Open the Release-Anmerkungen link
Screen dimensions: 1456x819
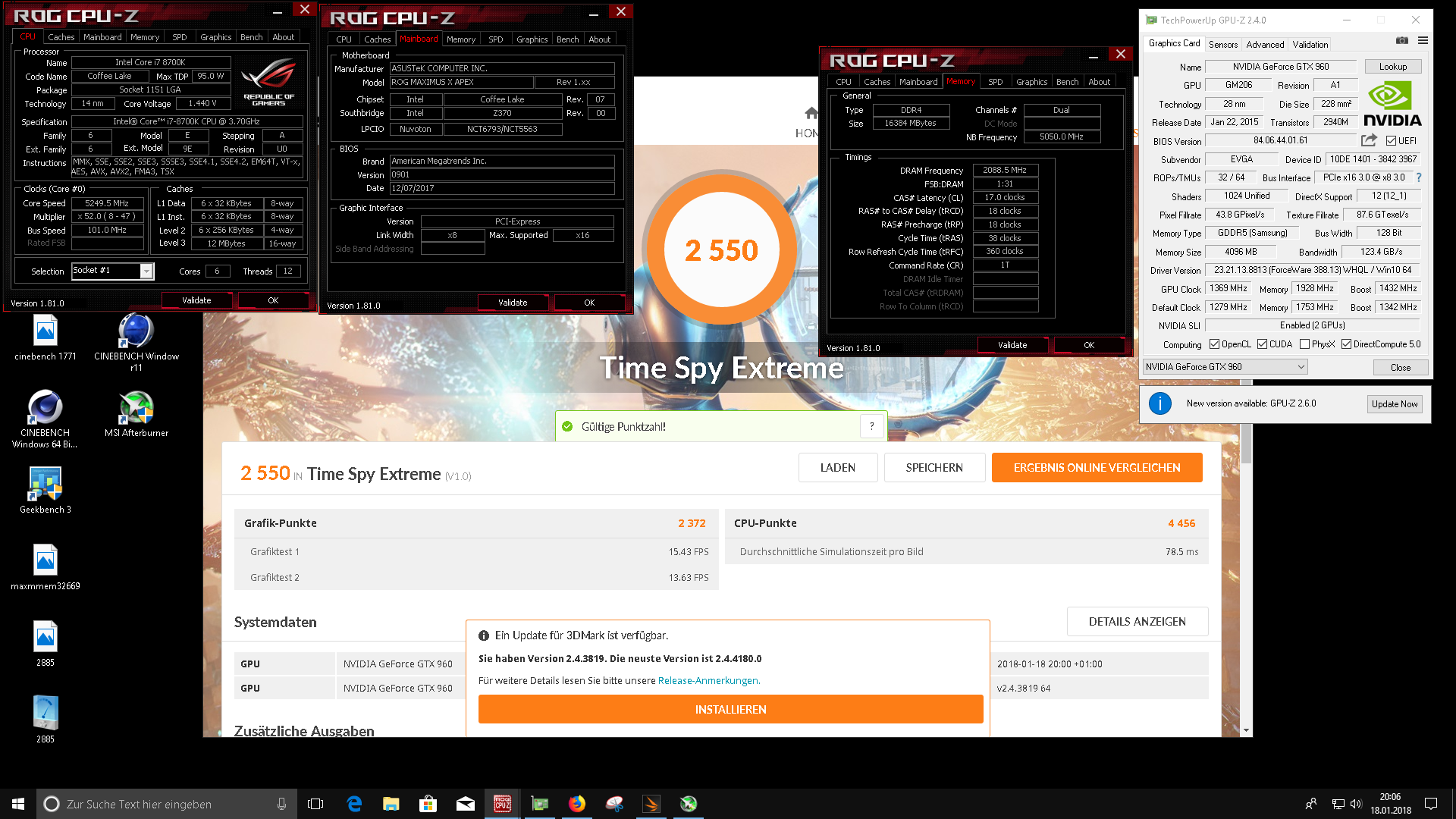(x=708, y=680)
